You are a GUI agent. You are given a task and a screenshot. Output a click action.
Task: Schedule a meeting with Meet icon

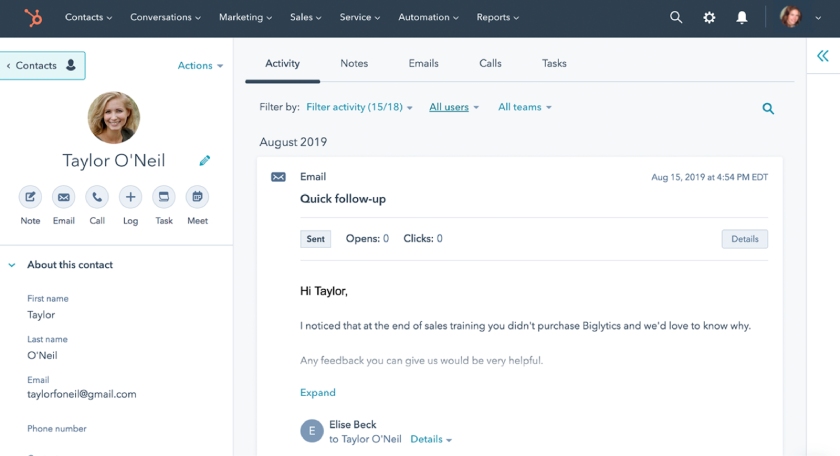coord(197,197)
